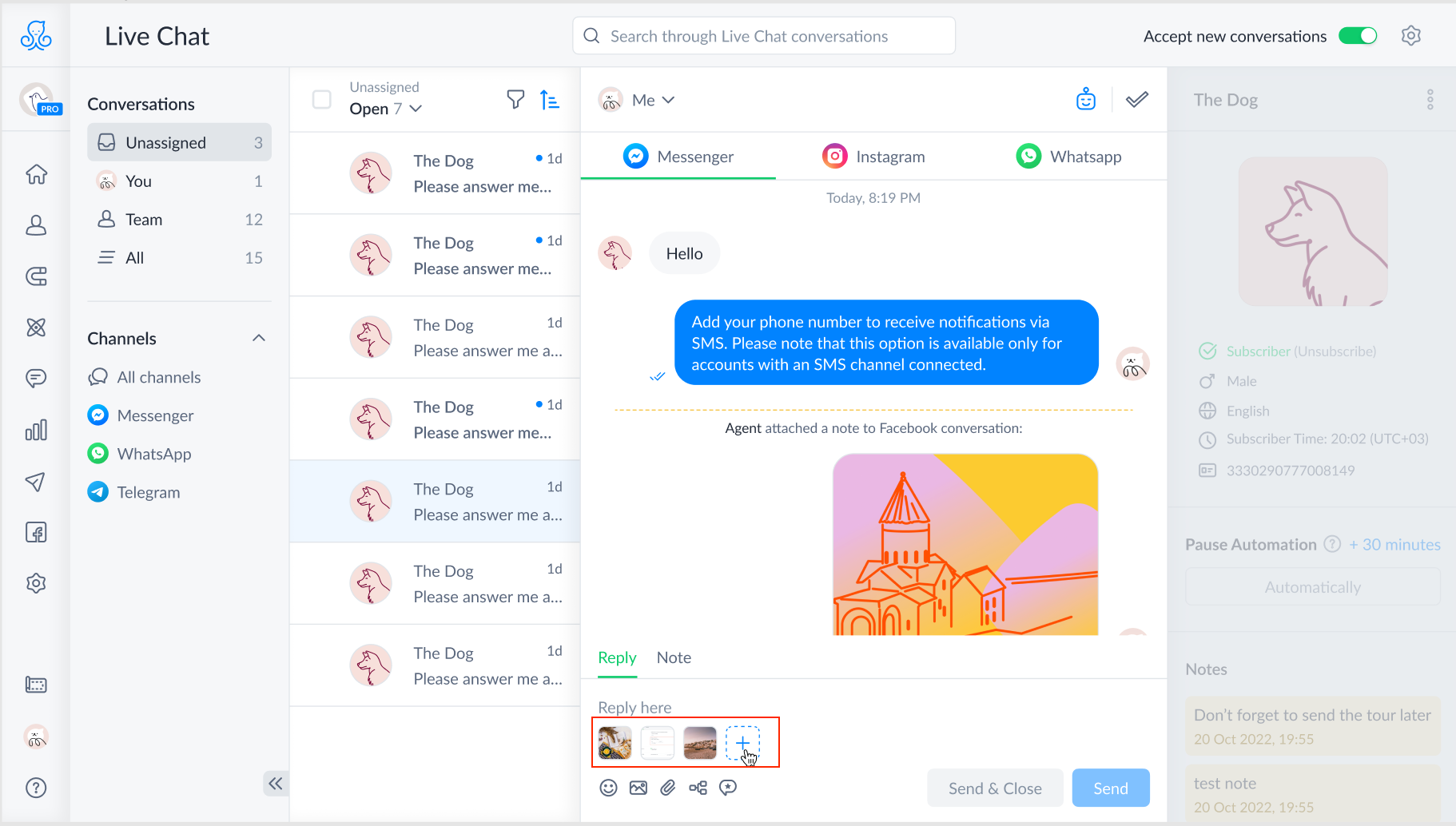Viewport: 1456px width, 826px height.
Task: Toggle Accept new conversations switch
Action: point(1359,36)
